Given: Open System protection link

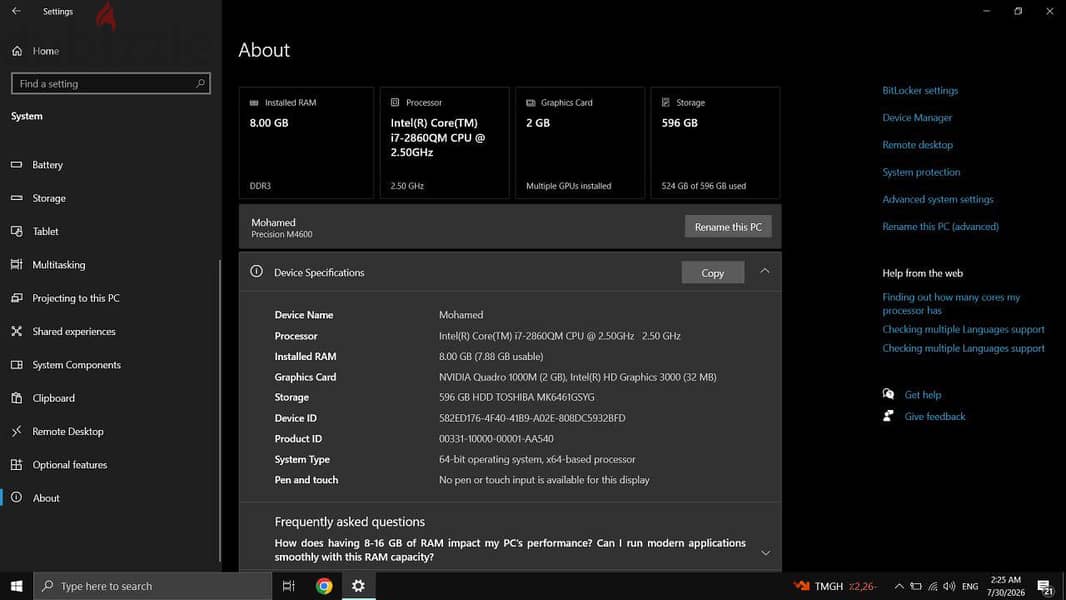Looking at the screenshot, I should pyautogui.click(x=921, y=172).
